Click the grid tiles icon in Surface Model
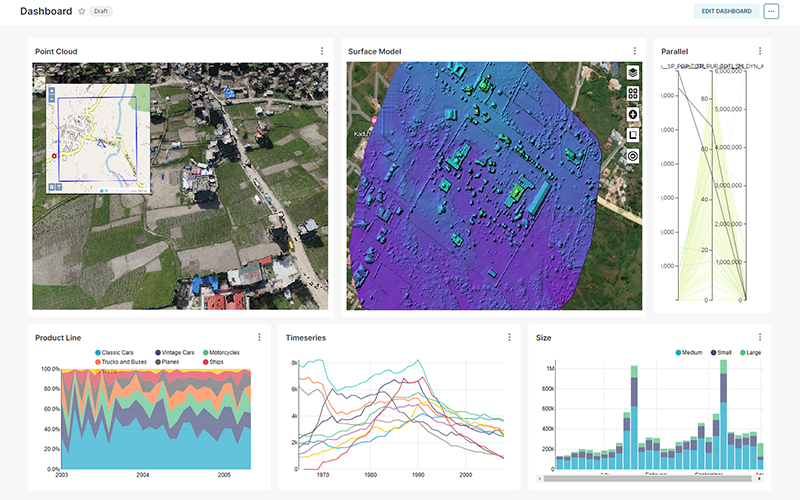Screen dimensions: 800x500 point(633,93)
